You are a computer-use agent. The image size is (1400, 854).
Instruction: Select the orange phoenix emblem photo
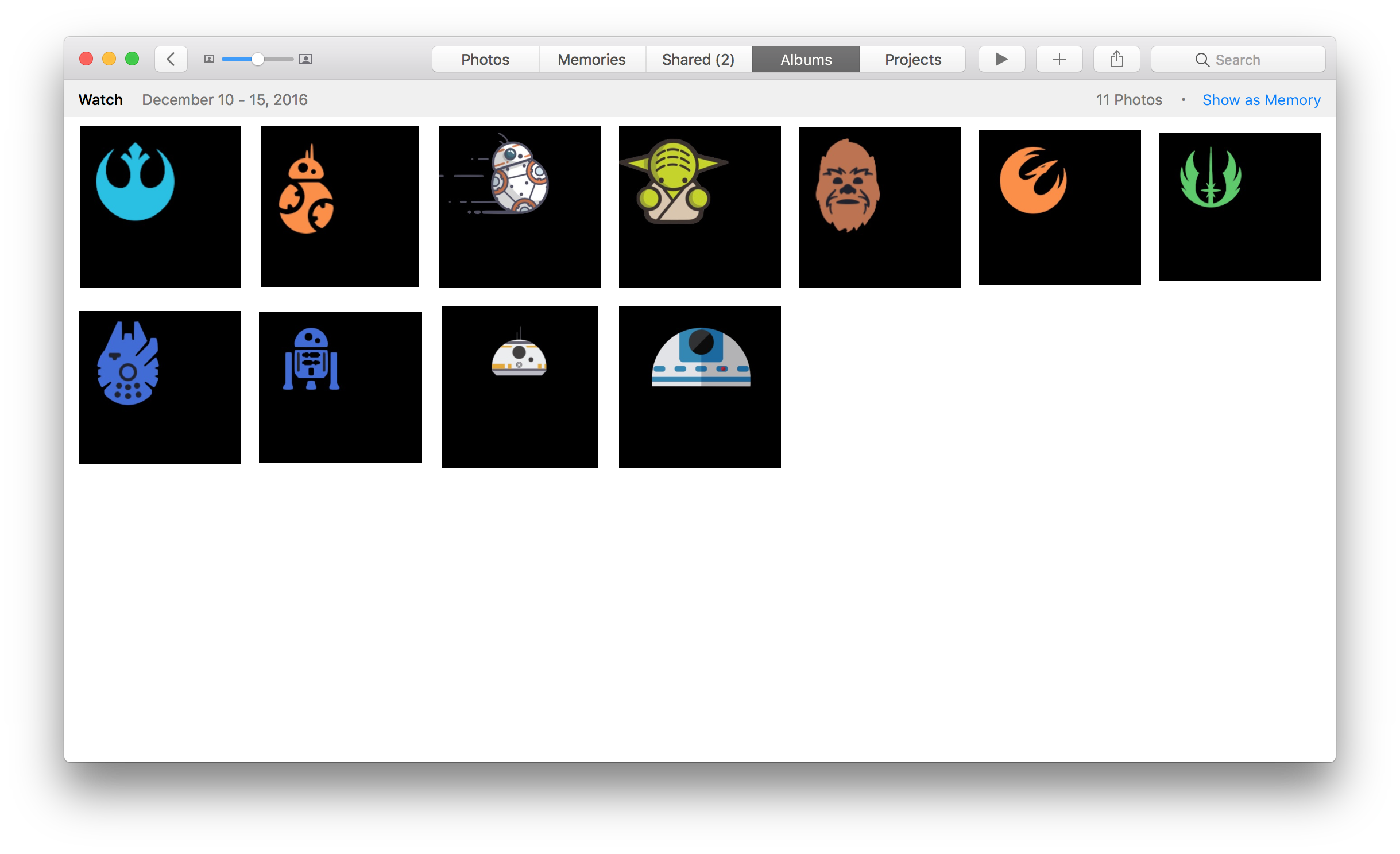[1060, 207]
